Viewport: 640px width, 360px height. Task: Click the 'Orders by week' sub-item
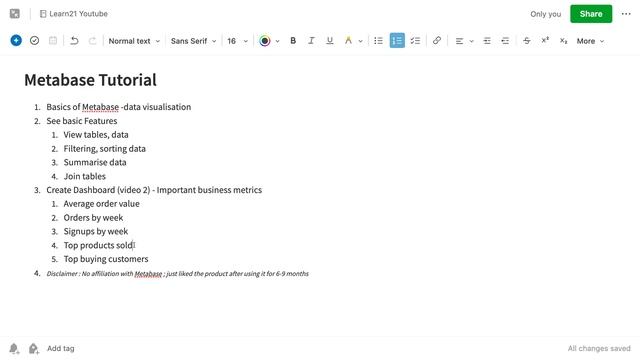pos(93,218)
